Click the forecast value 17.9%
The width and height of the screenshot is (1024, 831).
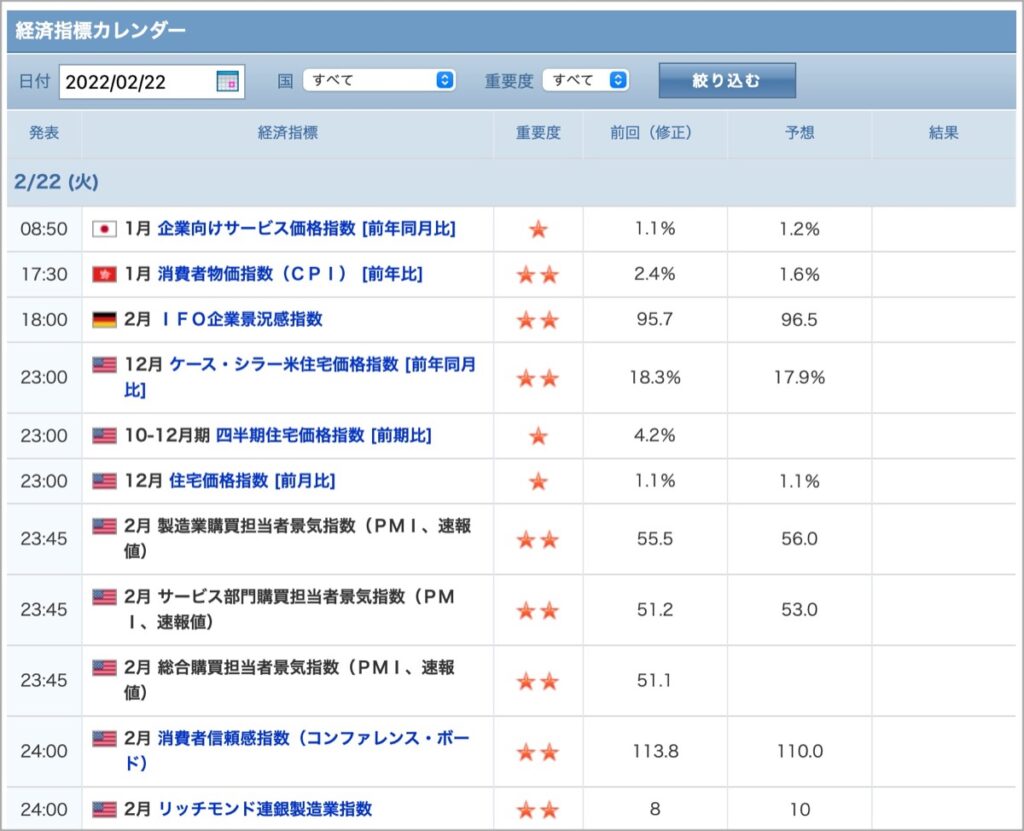tap(799, 377)
